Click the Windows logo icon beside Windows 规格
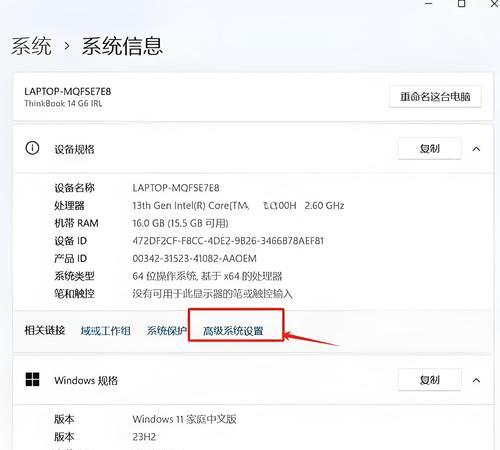500x450 pixels. click(x=32, y=379)
